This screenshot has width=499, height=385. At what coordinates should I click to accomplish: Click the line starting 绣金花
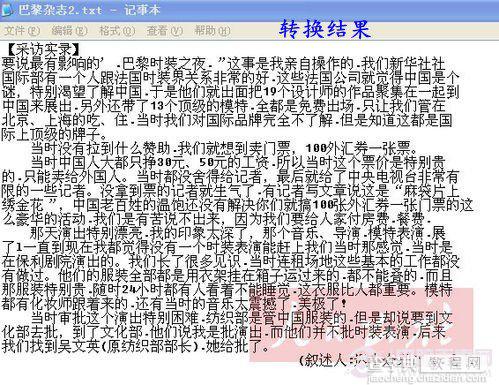click(237, 205)
